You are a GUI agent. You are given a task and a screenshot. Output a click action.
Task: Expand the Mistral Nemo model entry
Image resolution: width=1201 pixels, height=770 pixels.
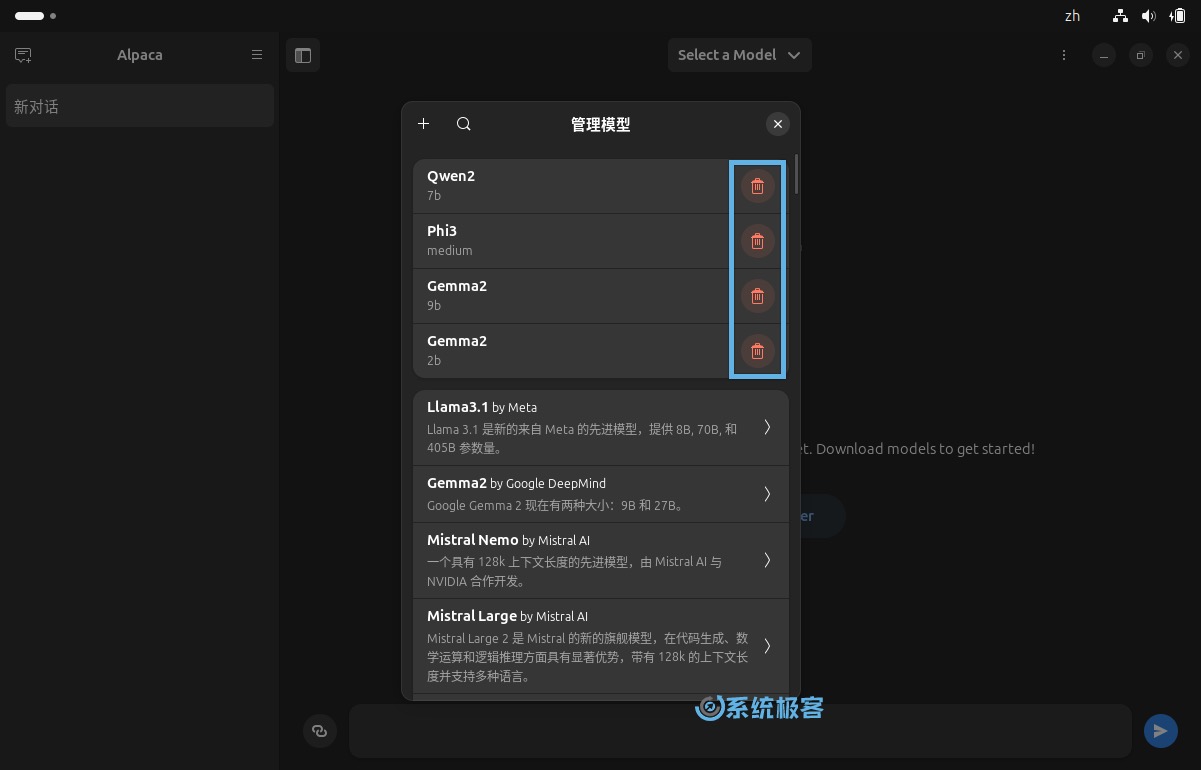pos(601,560)
